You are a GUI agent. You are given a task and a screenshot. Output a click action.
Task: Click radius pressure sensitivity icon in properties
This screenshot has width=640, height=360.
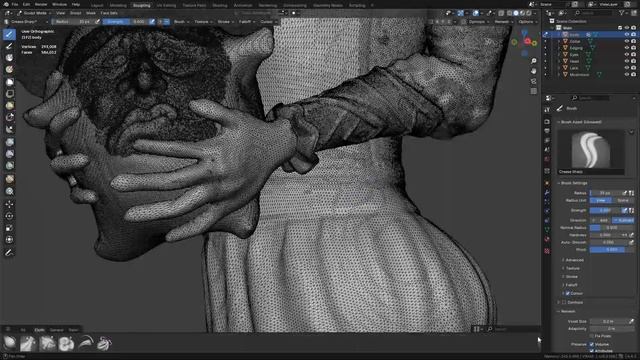[x=625, y=193]
